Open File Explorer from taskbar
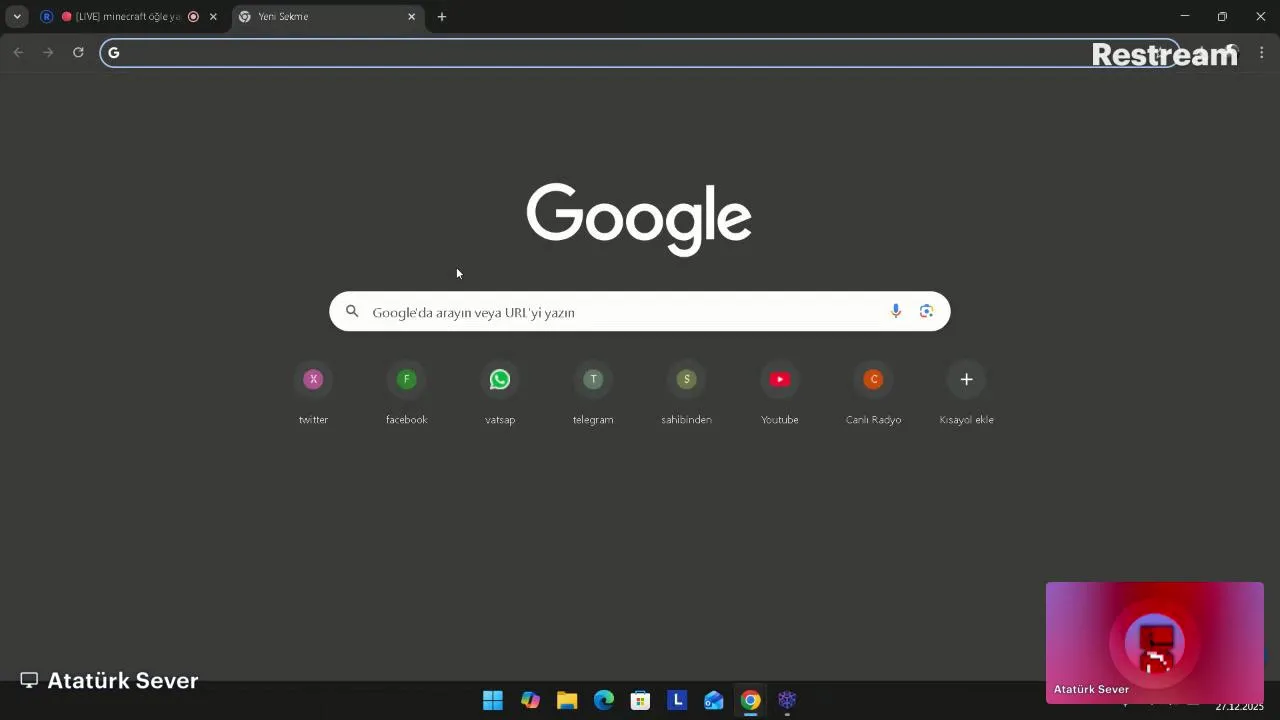 click(567, 700)
